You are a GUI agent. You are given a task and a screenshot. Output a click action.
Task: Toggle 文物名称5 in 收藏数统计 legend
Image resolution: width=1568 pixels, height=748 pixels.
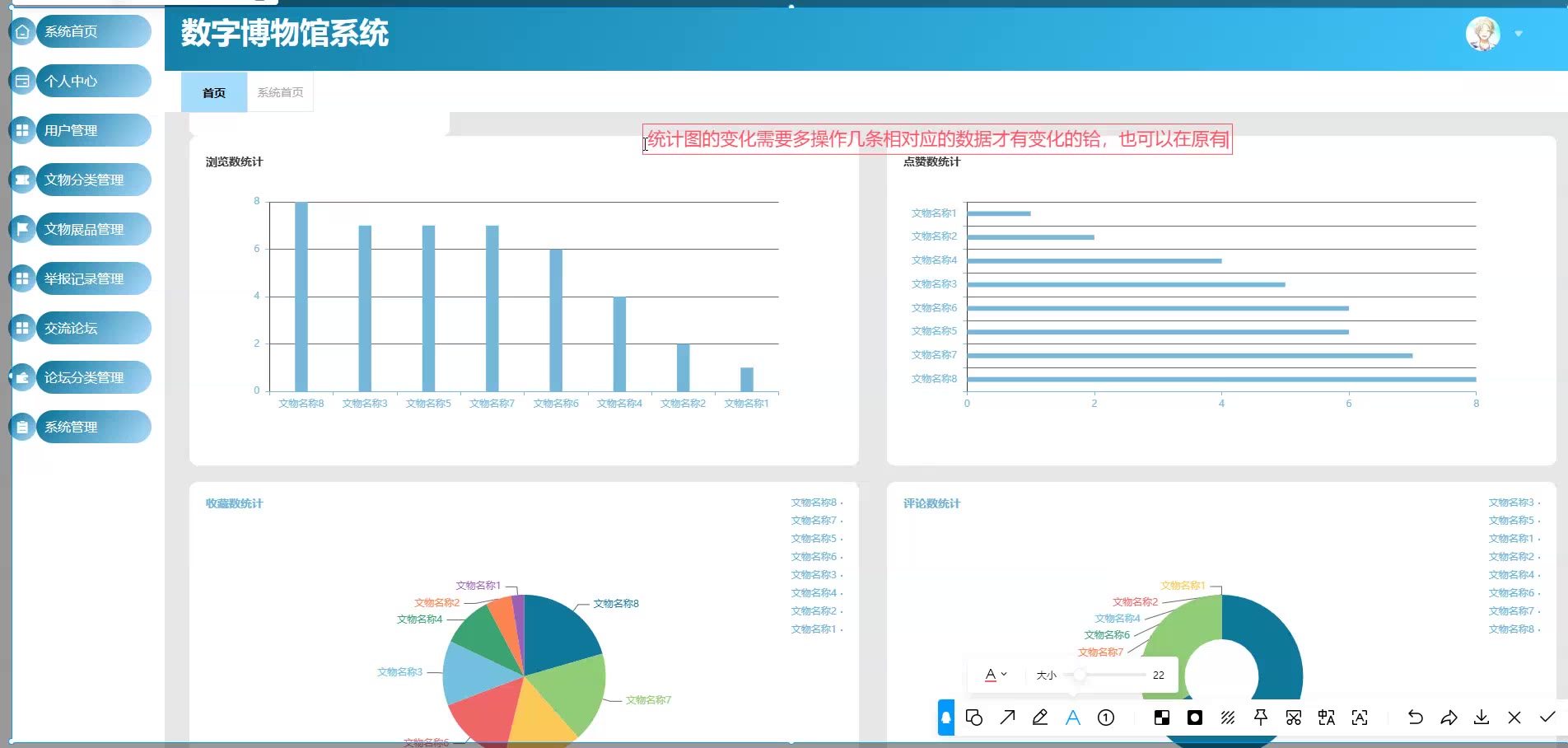point(817,539)
